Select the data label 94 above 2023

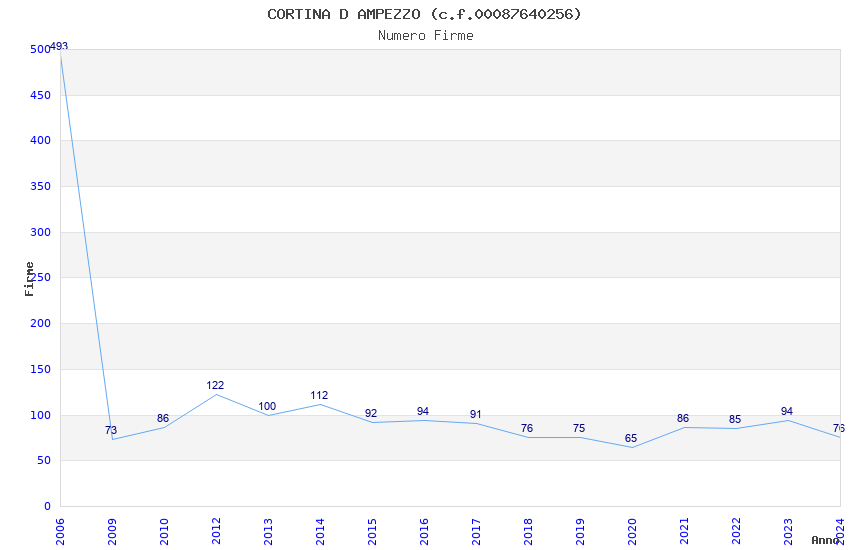[x=787, y=411]
